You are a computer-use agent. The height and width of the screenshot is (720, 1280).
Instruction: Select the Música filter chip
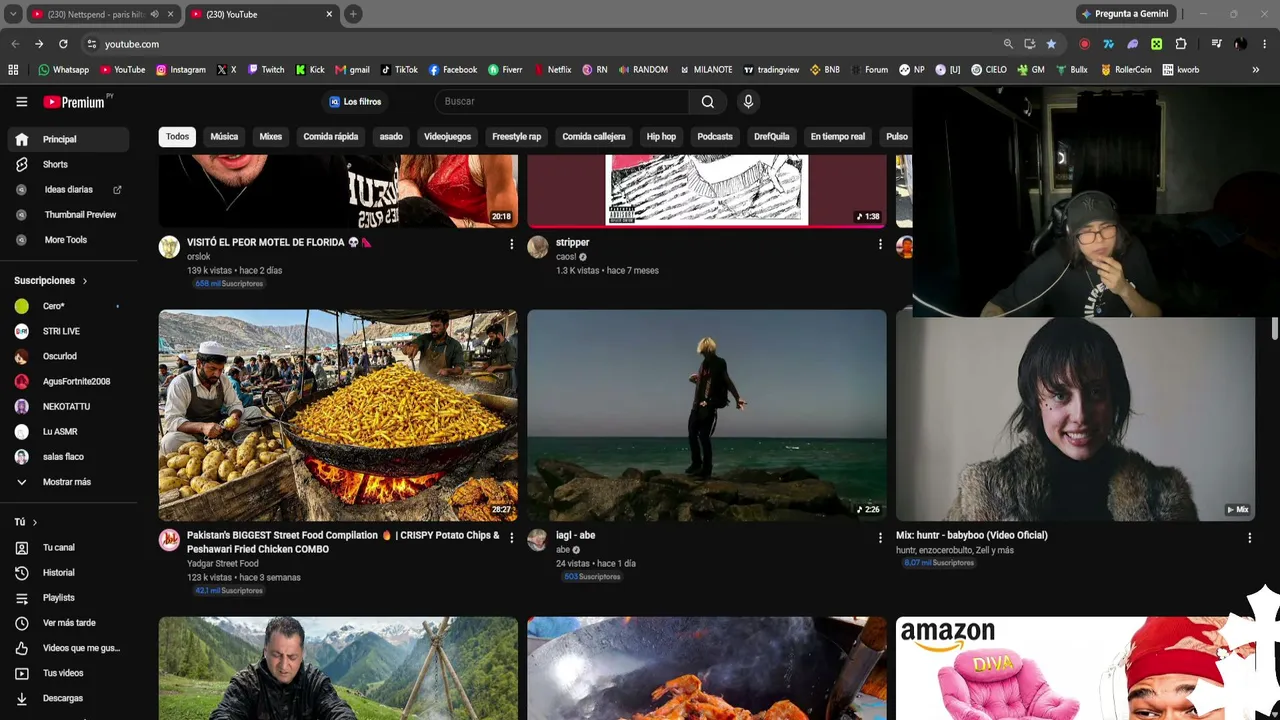point(224,136)
